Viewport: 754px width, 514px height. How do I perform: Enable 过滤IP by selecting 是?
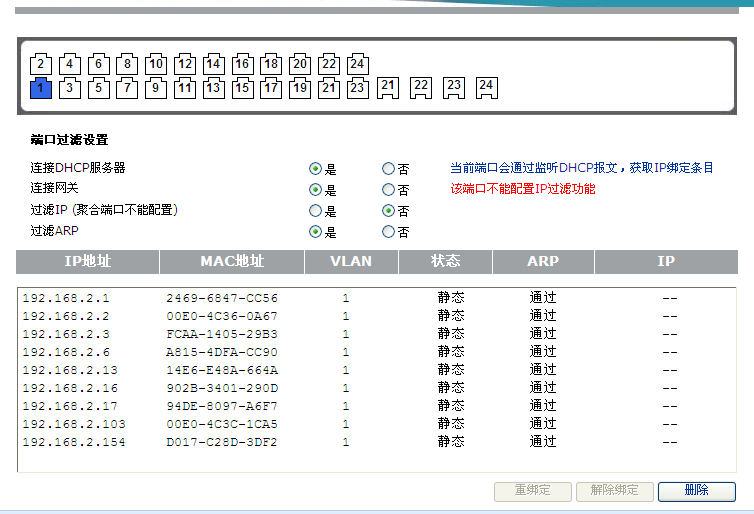click(315, 211)
